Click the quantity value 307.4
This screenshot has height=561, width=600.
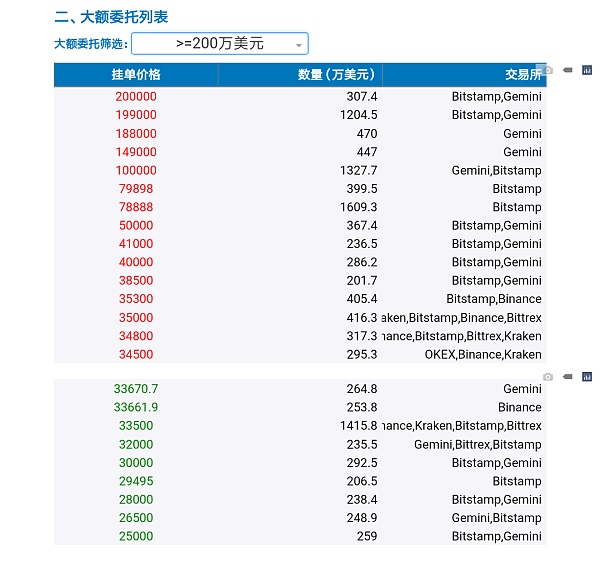362,96
